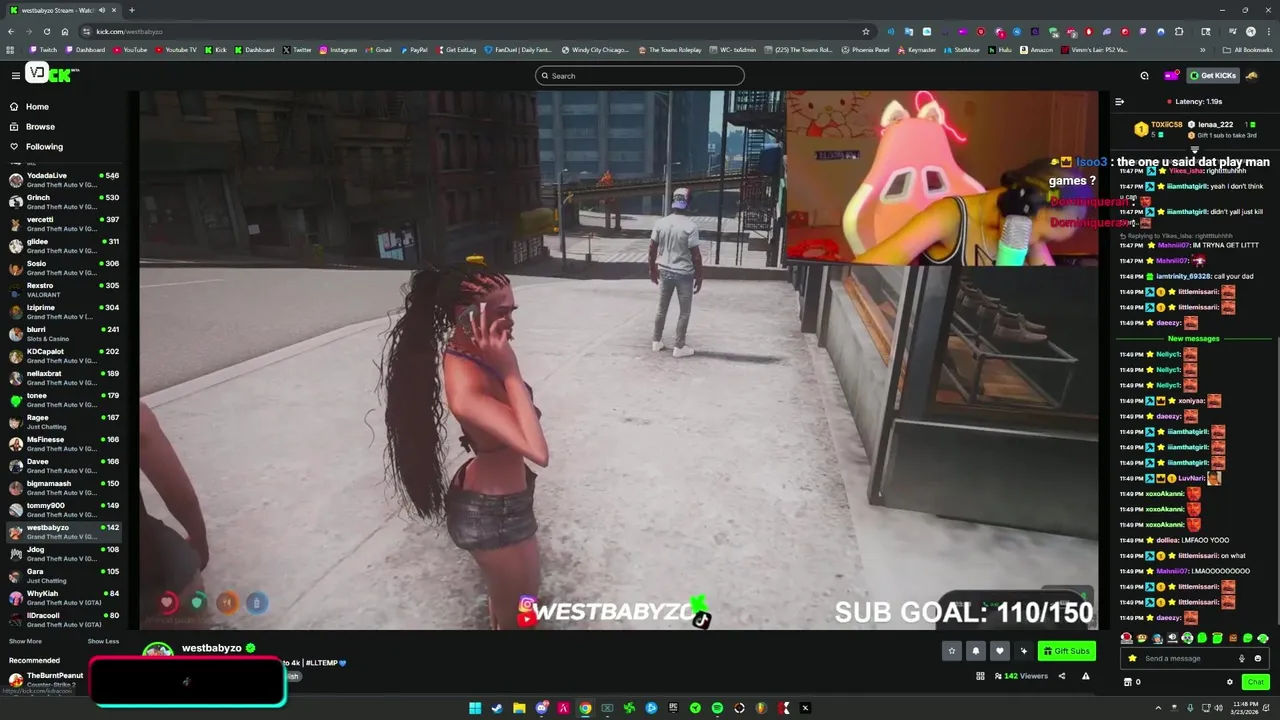Expand following list with Show More
The height and width of the screenshot is (720, 1280).
click(25, 641)
